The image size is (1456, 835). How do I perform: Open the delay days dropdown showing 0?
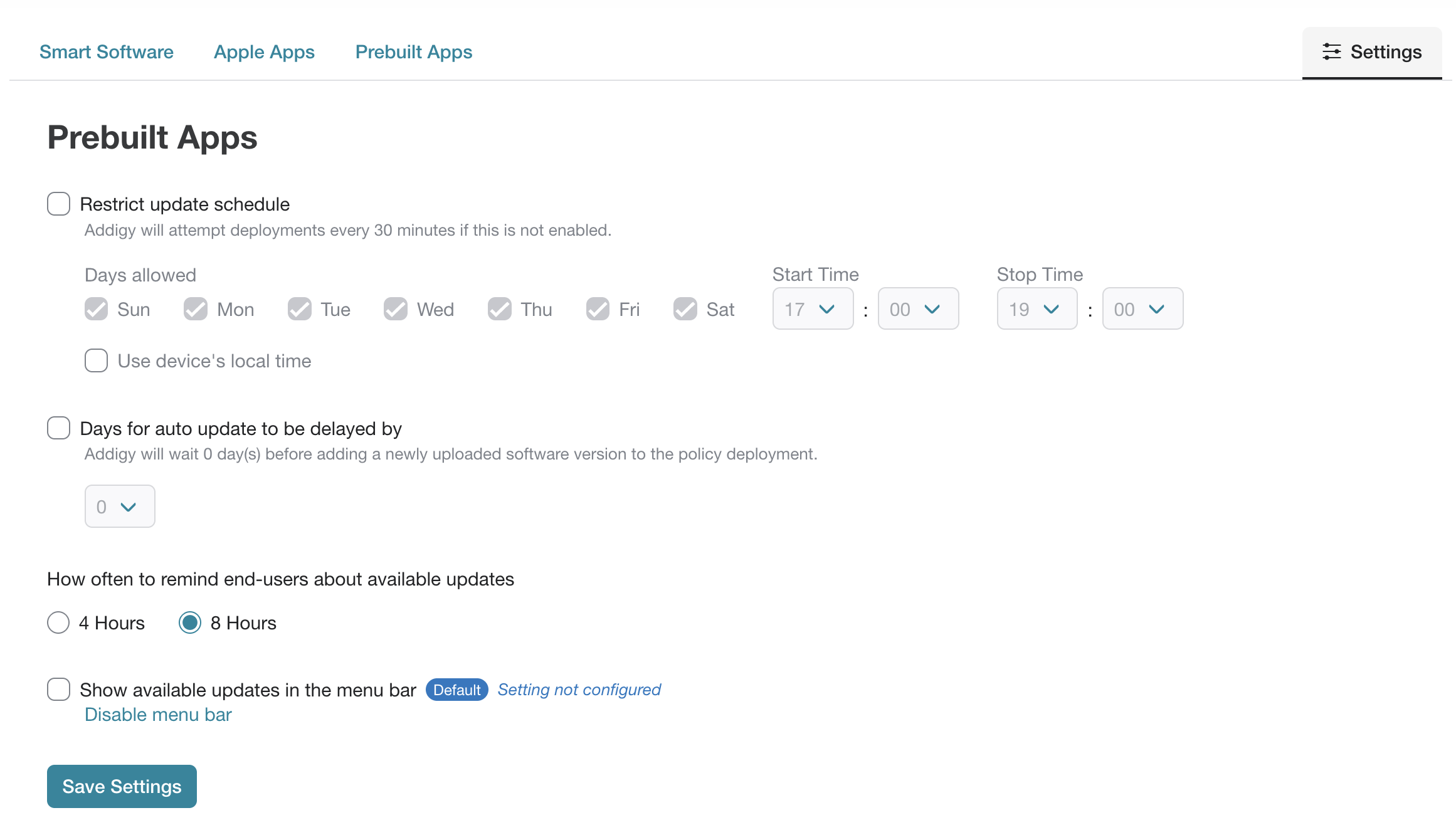pyautogui.click(x=120, y=506)
